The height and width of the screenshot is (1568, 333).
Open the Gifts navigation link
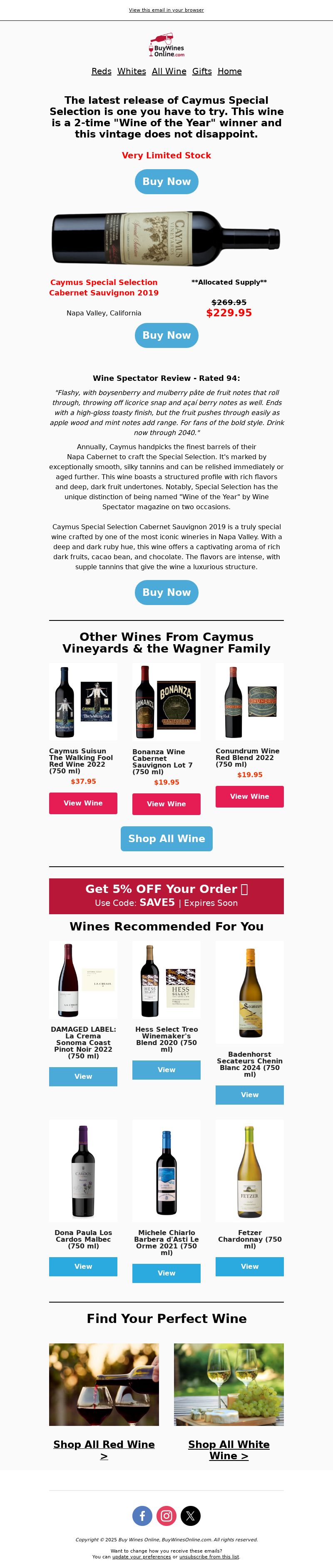[202, 71]
